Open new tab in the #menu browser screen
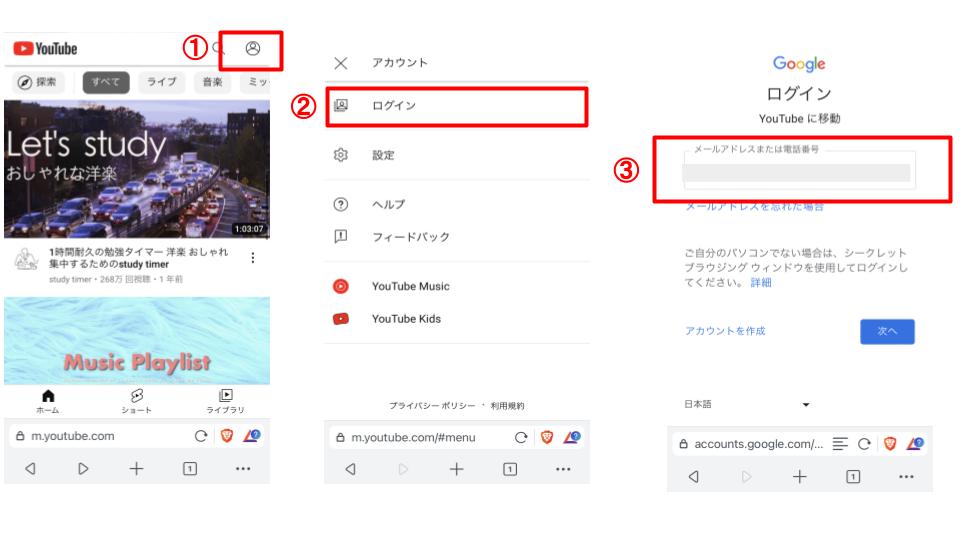 (x=457, y=470)
